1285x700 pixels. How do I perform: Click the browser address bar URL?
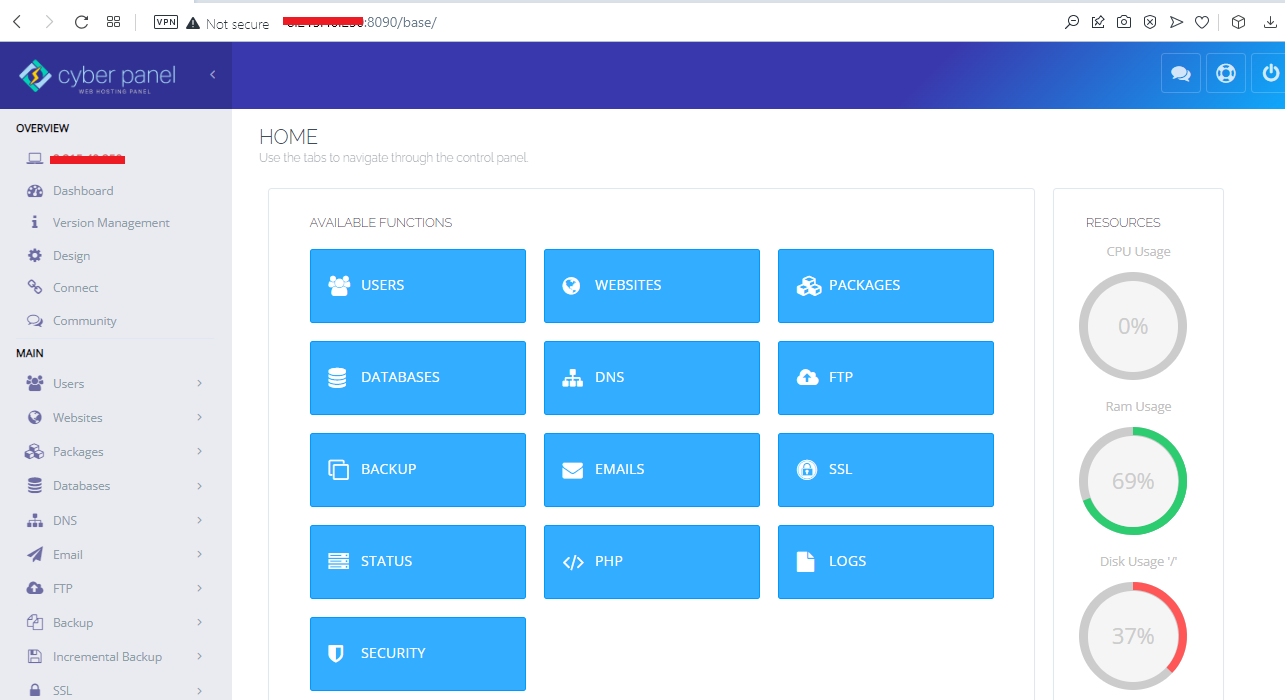pyautogui.click(x=360, y=22)
